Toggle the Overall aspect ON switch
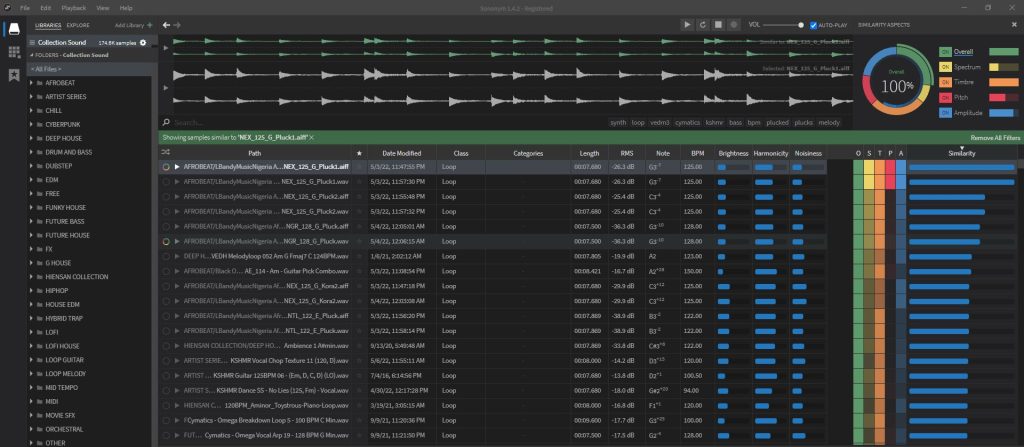This screenshot has width=1024, height=447. coord(944,52)
